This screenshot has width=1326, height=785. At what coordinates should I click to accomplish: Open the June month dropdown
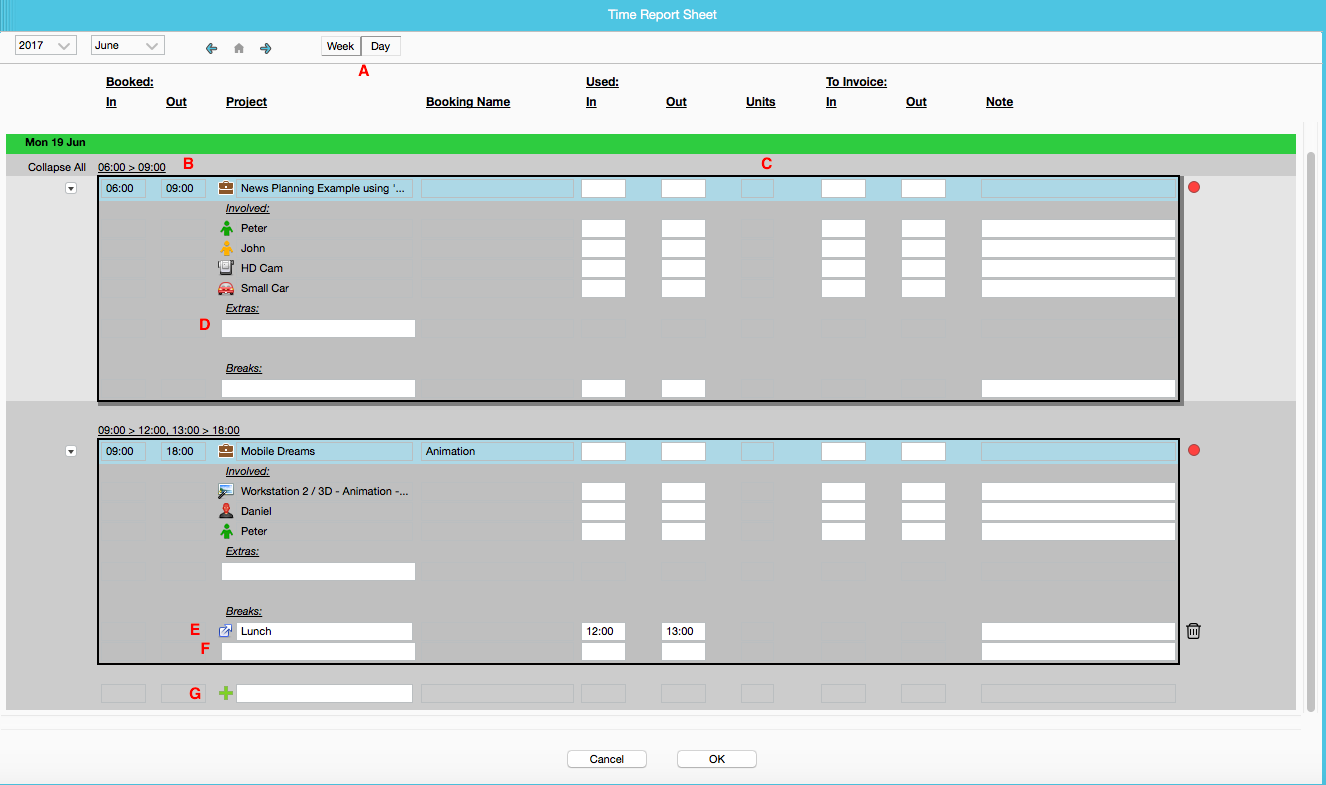(127, 44)
